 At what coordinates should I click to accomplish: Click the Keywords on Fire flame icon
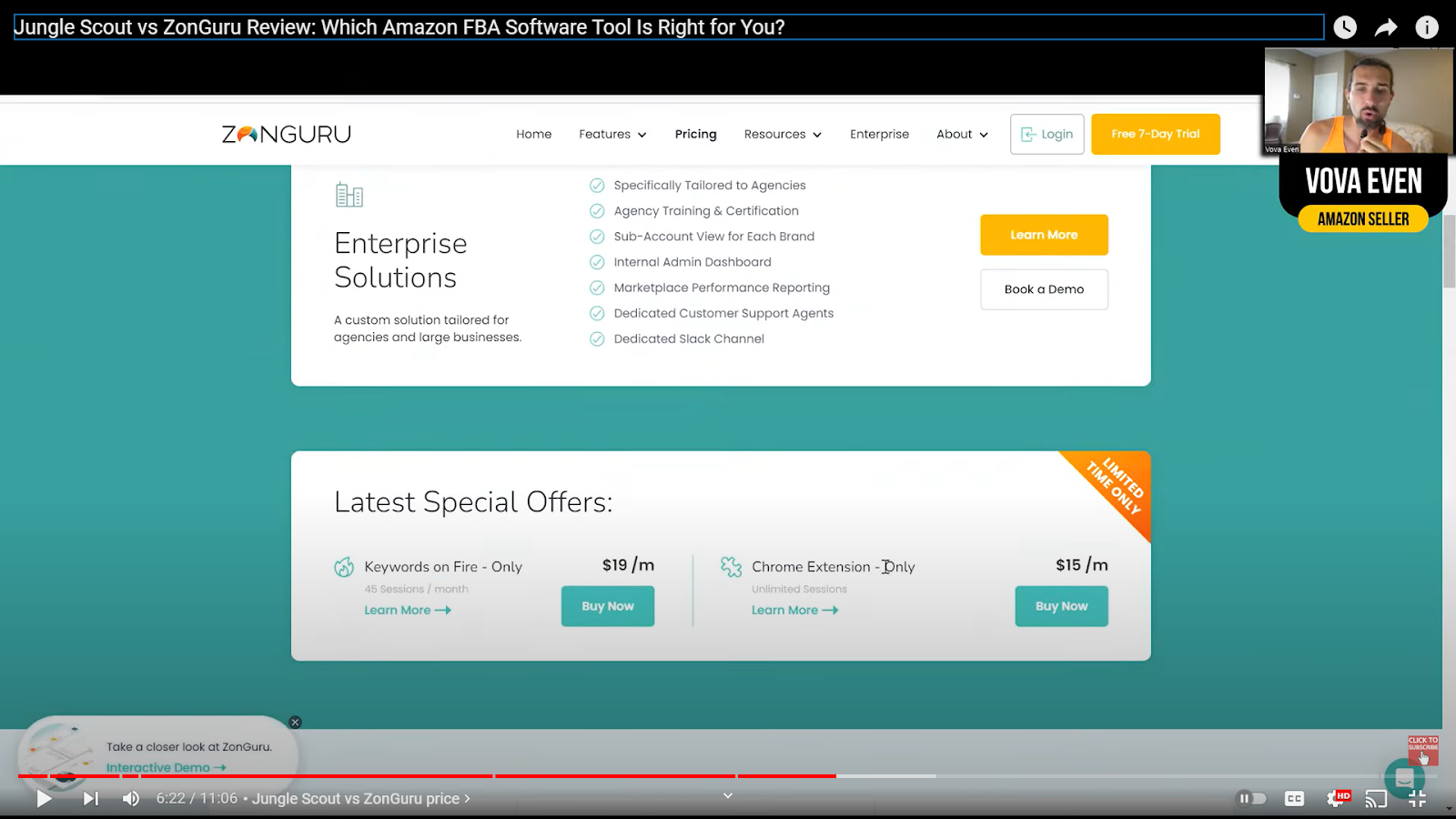pos(344,567)
